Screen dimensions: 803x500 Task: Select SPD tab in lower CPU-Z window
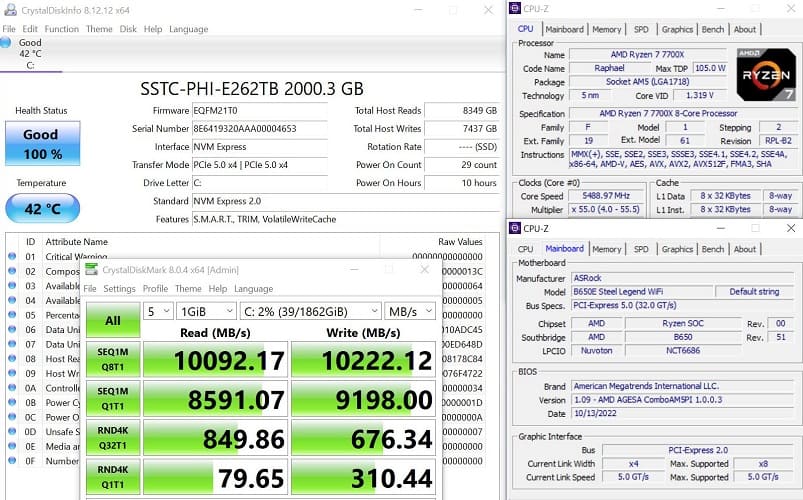[641, 249]
